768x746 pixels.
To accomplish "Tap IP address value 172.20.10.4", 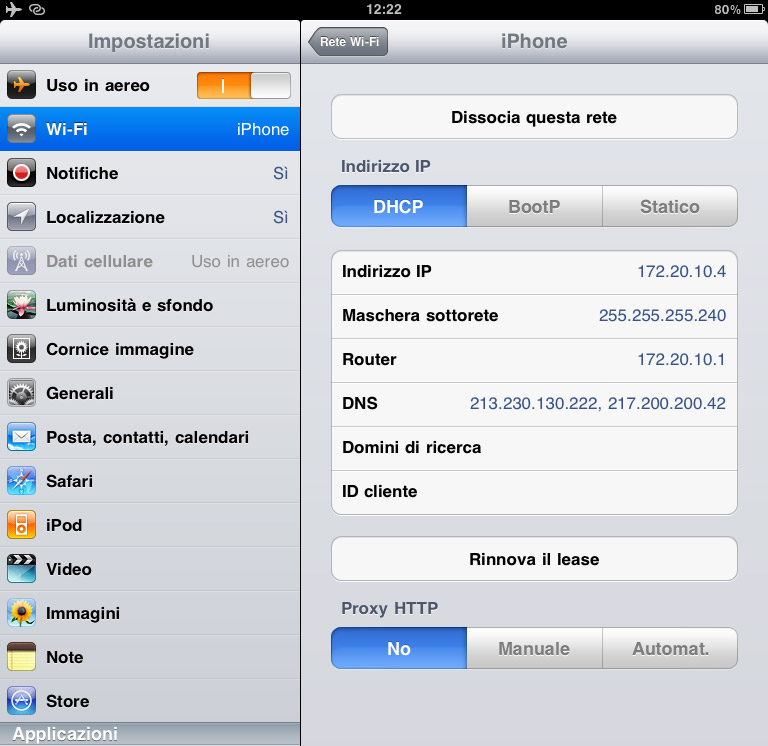I will [x=681, y=271].
